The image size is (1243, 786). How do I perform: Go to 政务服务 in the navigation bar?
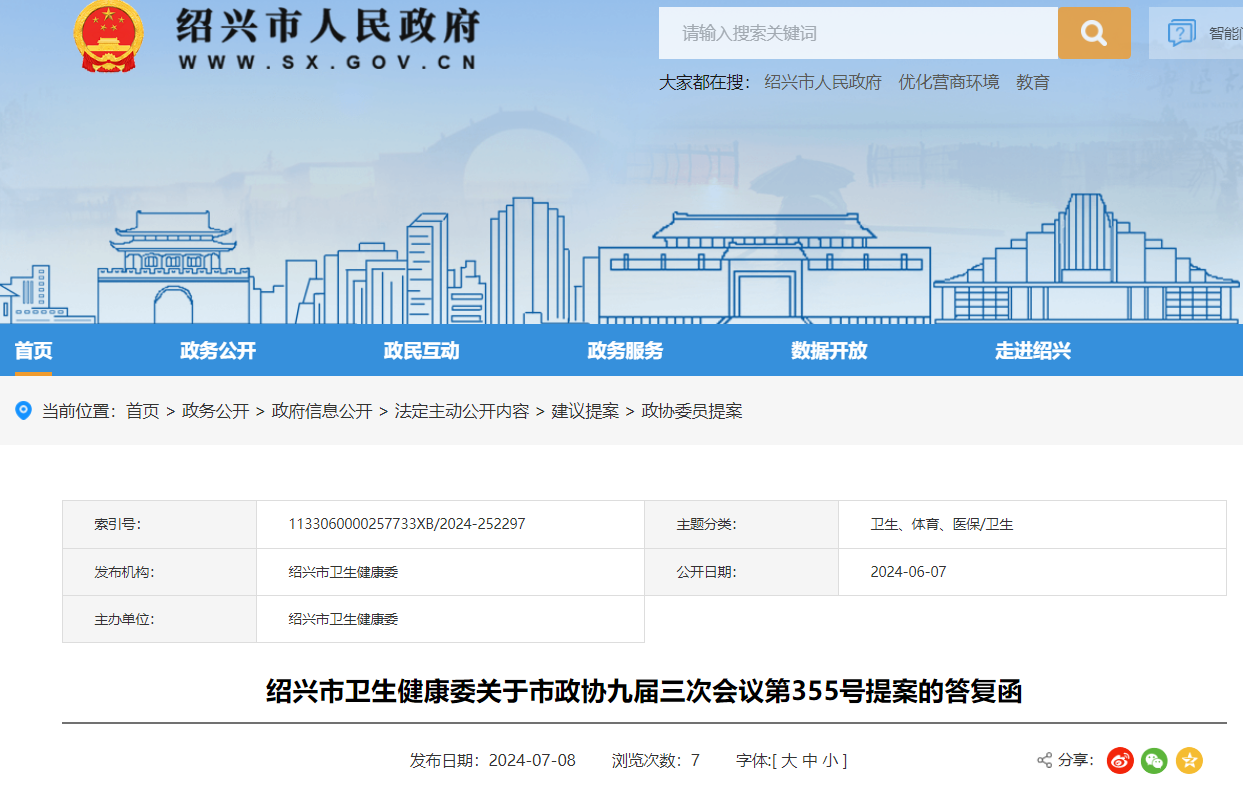click(625, 351)
